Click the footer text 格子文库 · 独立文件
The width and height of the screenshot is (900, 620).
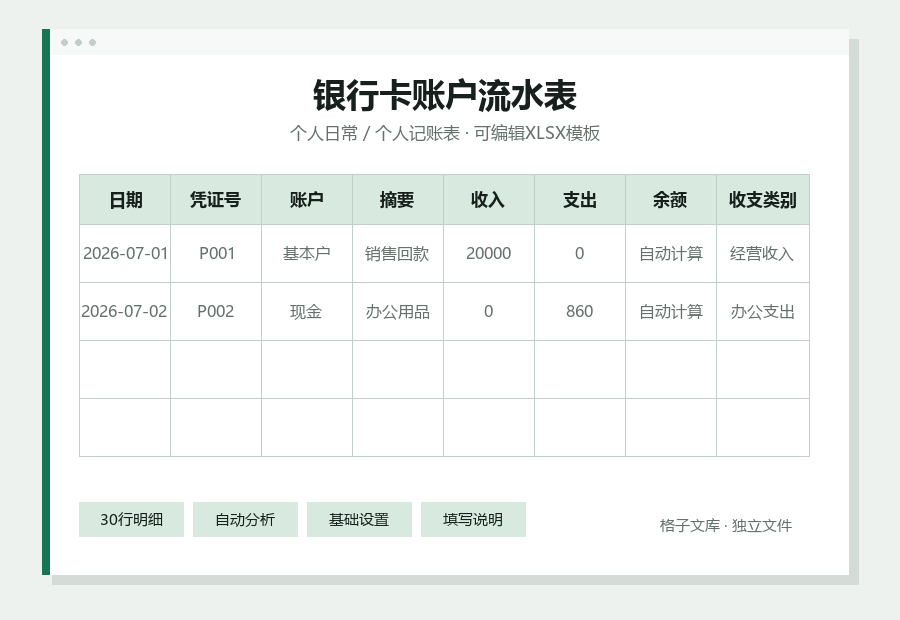tap(726, 526)
